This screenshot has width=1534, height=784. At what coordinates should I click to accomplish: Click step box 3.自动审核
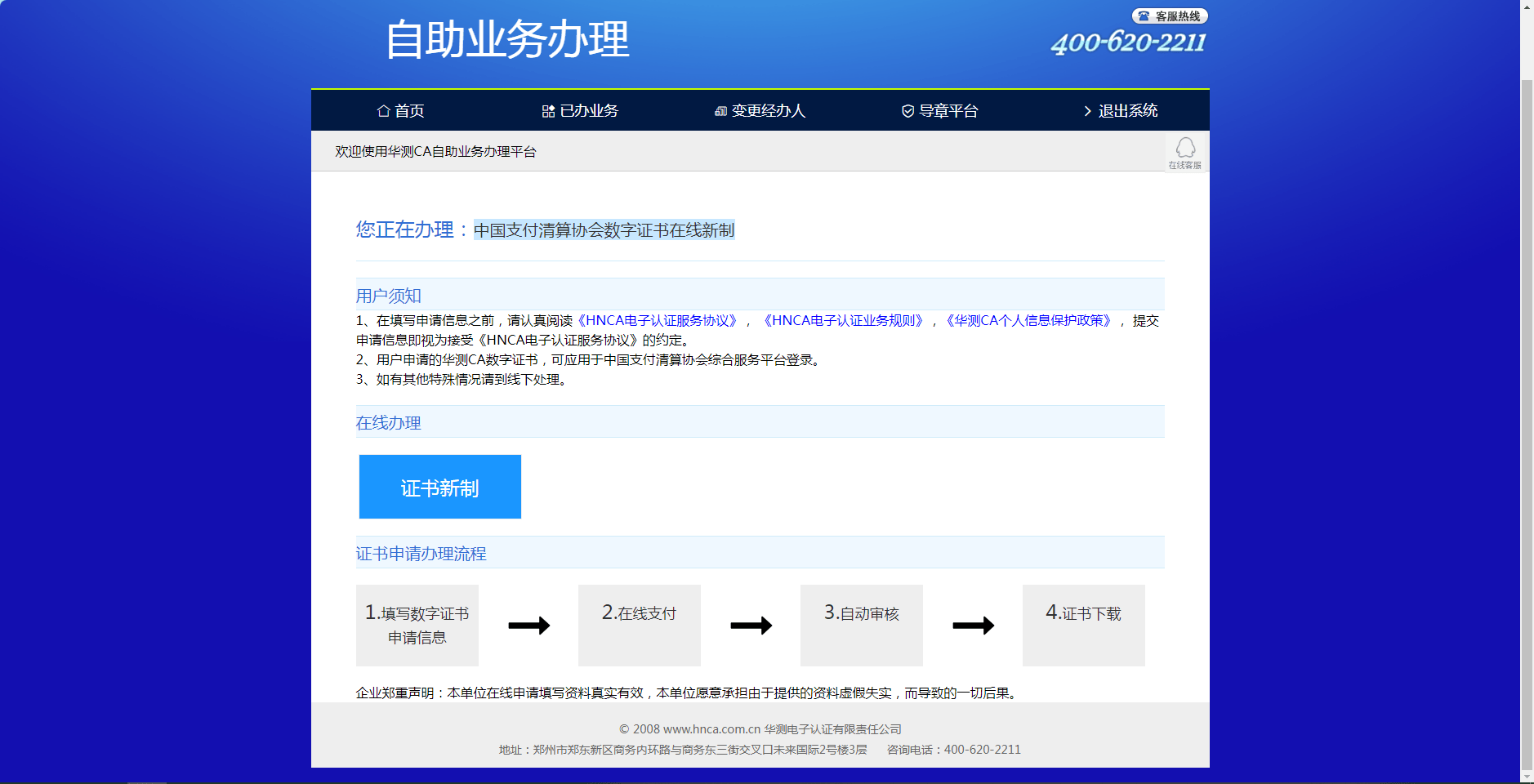(x=862, y=626)
